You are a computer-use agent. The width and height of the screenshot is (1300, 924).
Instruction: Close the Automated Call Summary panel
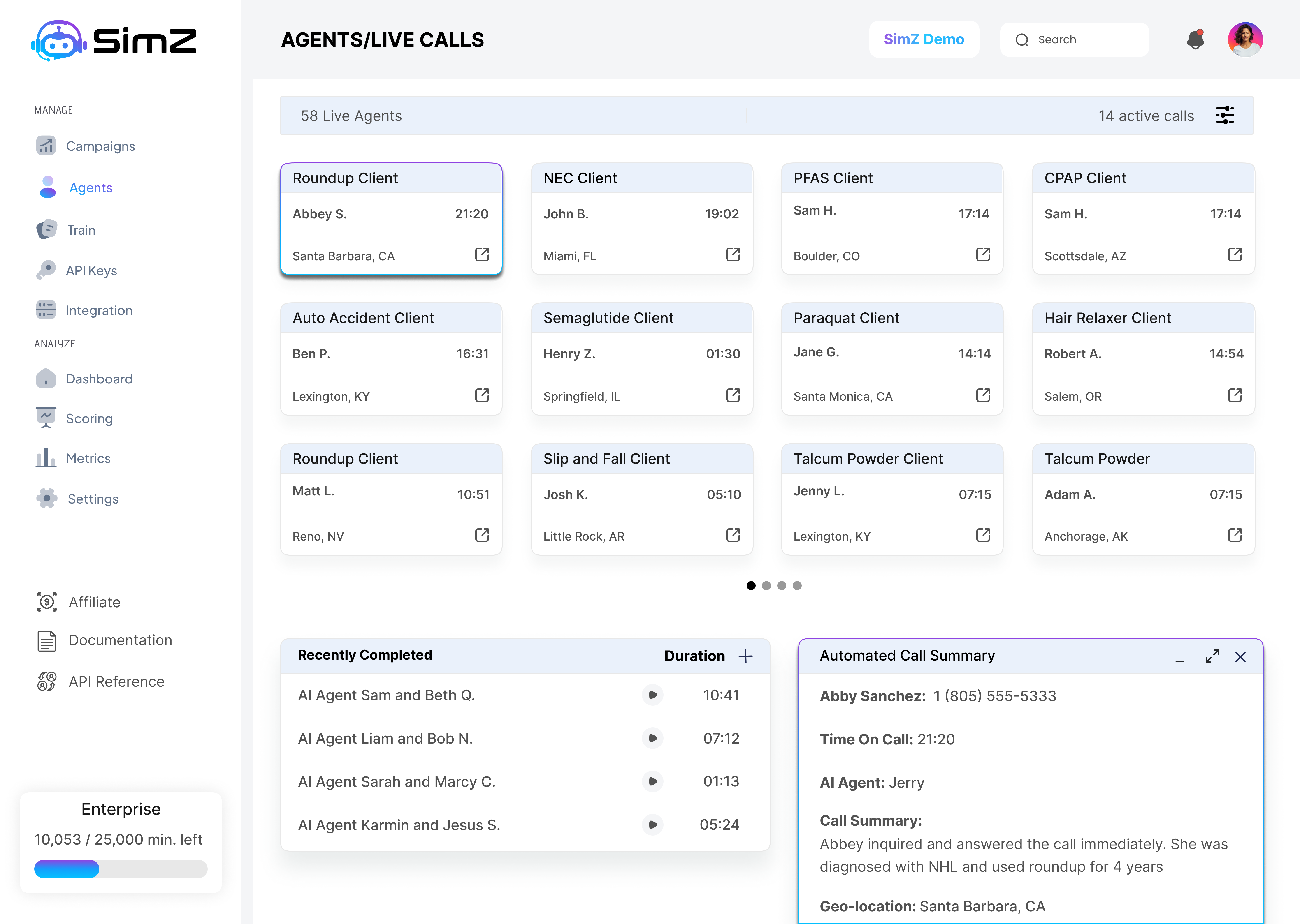click(x=1240, y=657)
